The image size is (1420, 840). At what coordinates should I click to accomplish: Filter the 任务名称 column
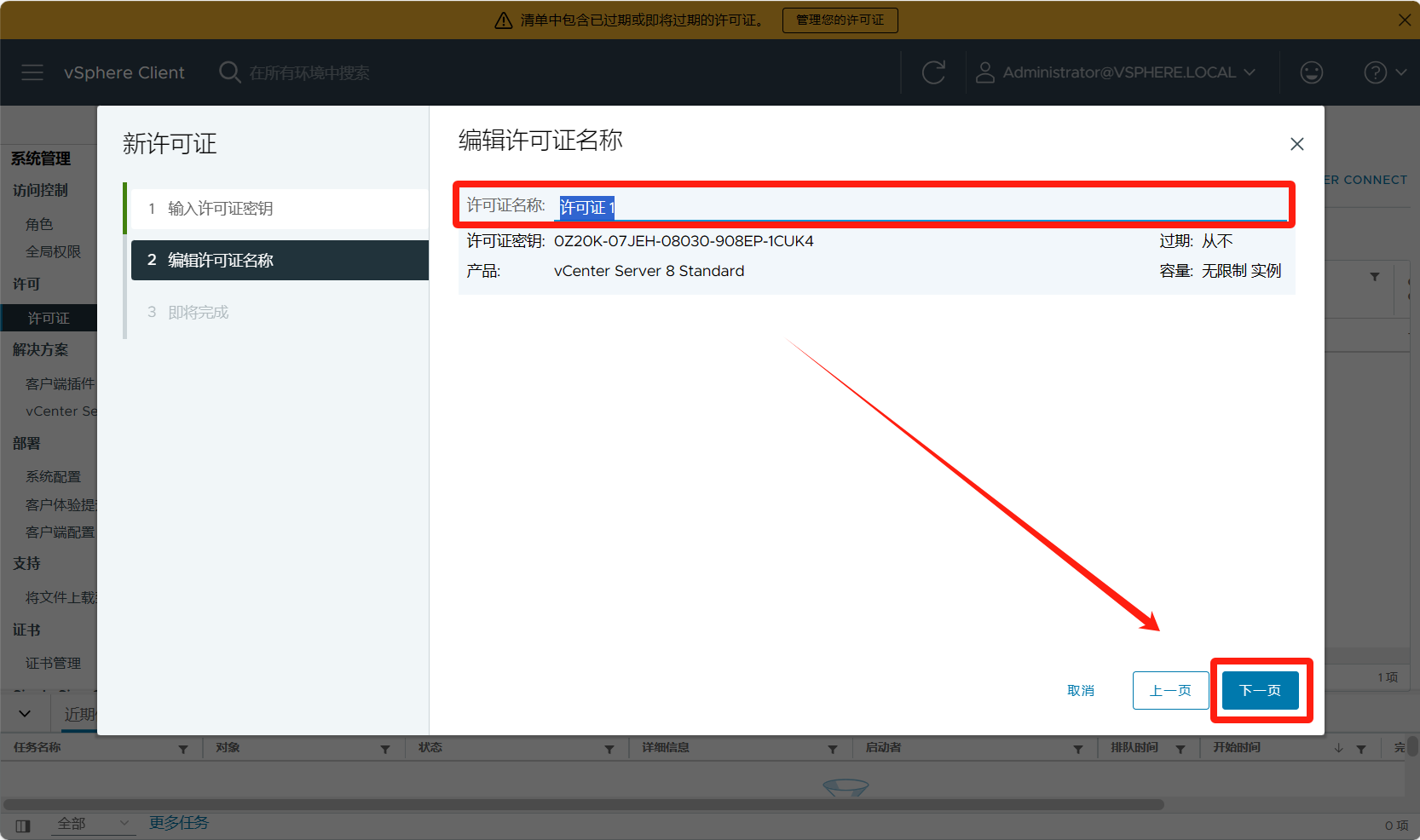tap(183, 749)
